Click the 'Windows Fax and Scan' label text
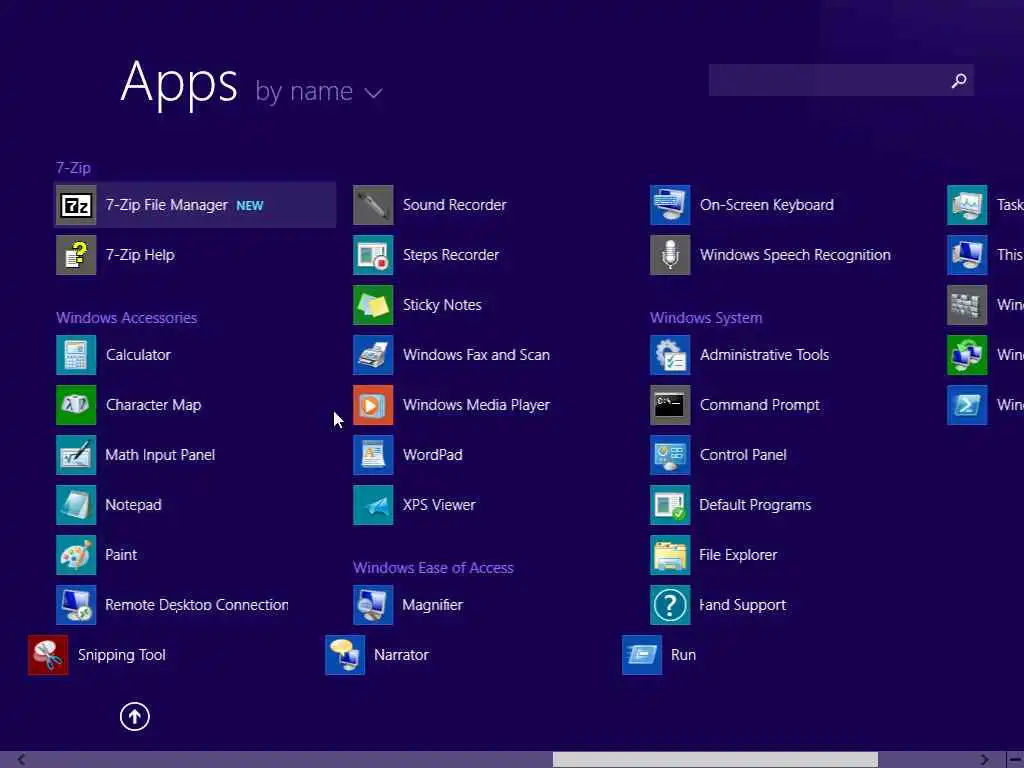The height and width of the screenshot is (768, 1024). 476,355
